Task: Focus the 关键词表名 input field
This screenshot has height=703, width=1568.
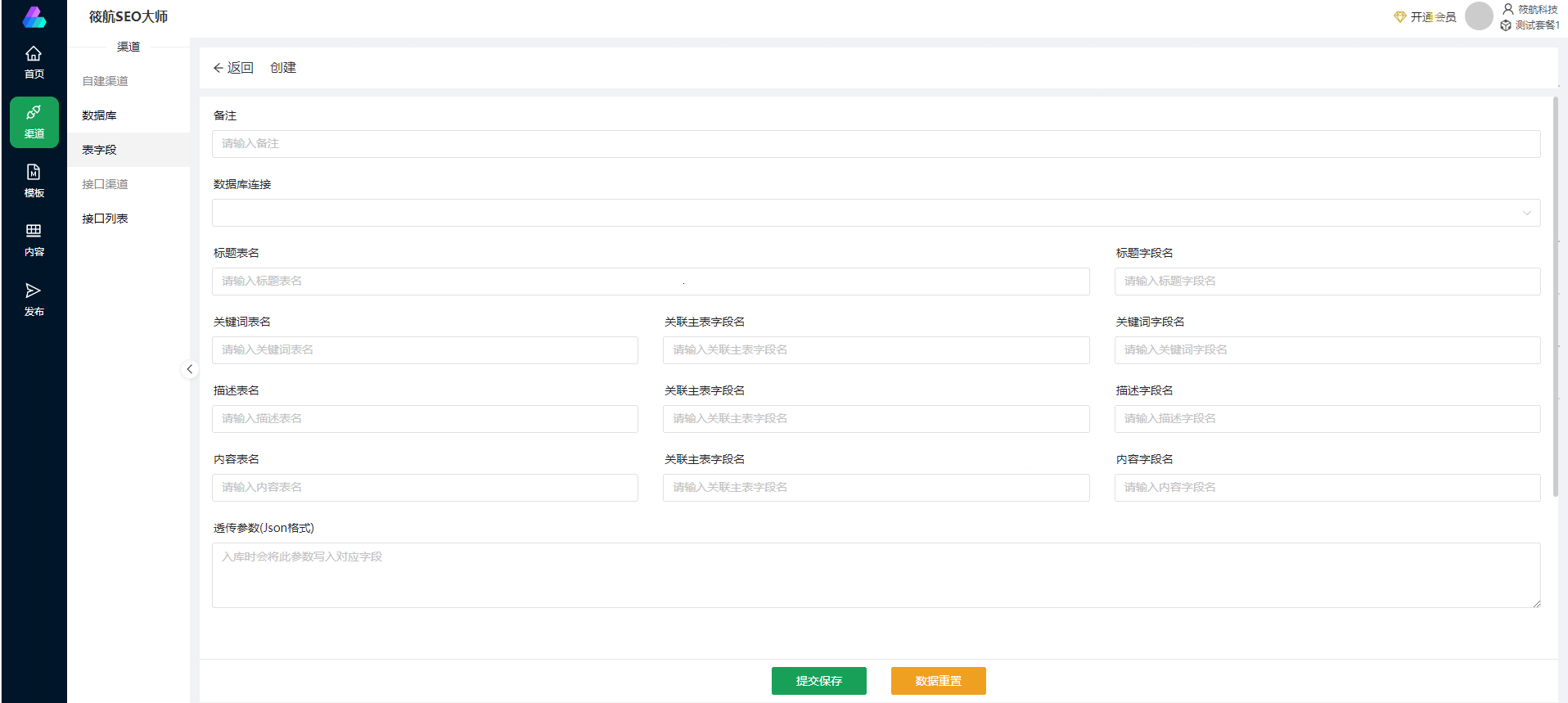Action: [x=425, y=350]
